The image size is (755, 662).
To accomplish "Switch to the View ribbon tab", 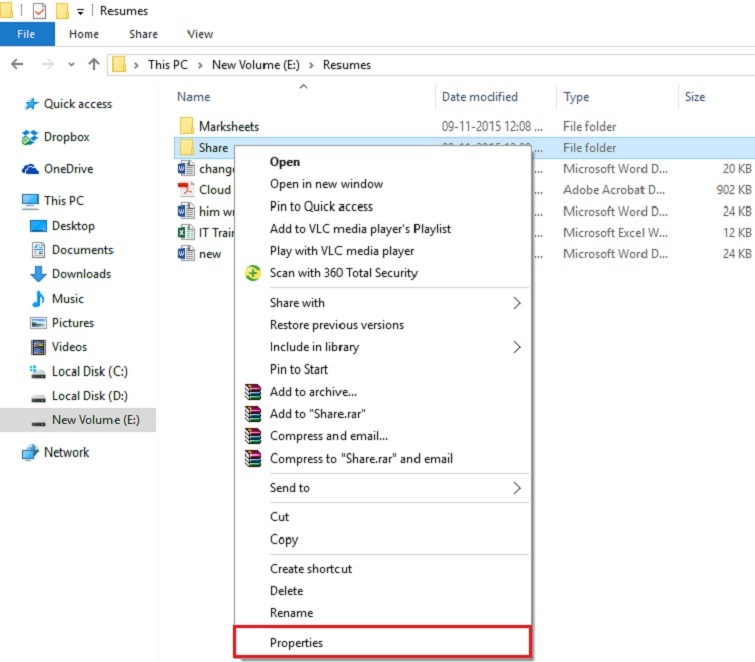I will pyautogui.click(x=200, y=34).
